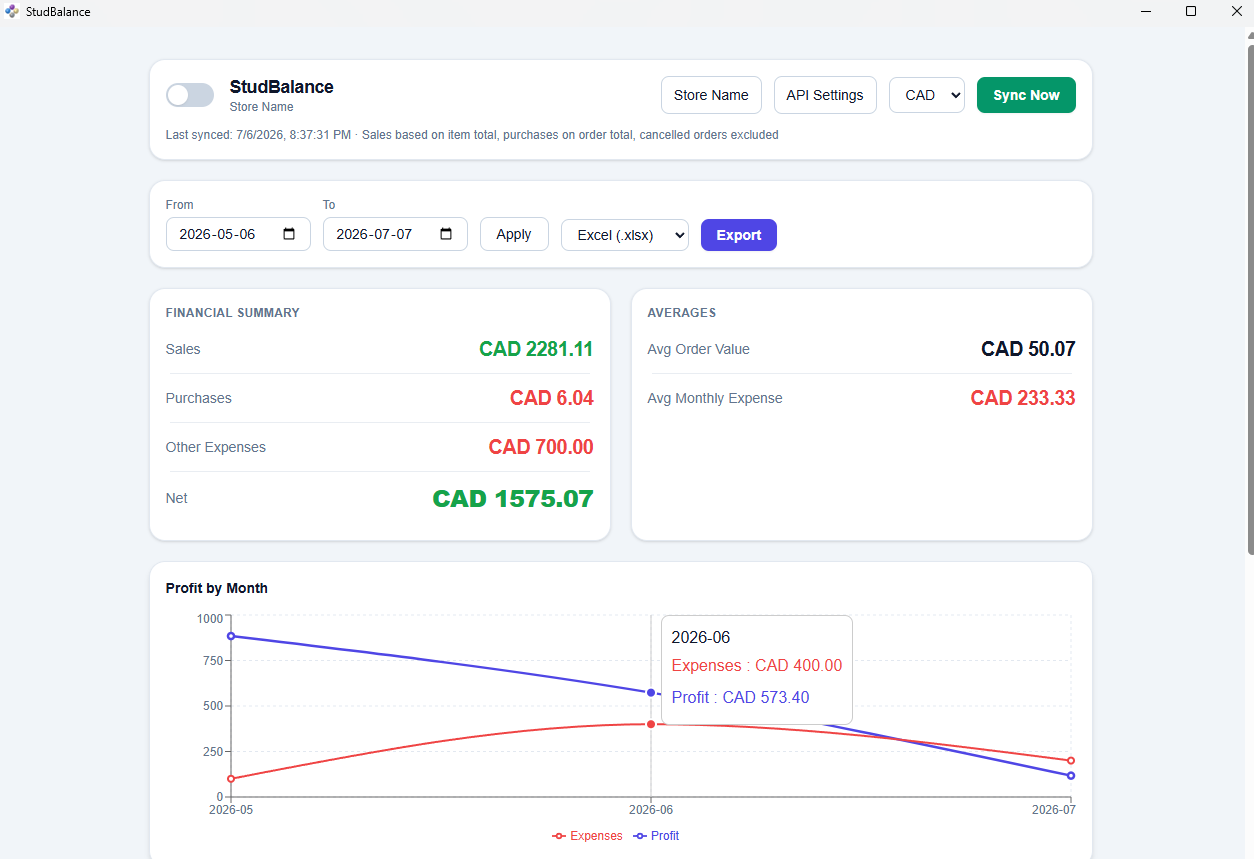The height and width of the screenshot is (859, 1254).
Task: Click the Other Expenses value CAD 700.00
Action: pos(541,447)
